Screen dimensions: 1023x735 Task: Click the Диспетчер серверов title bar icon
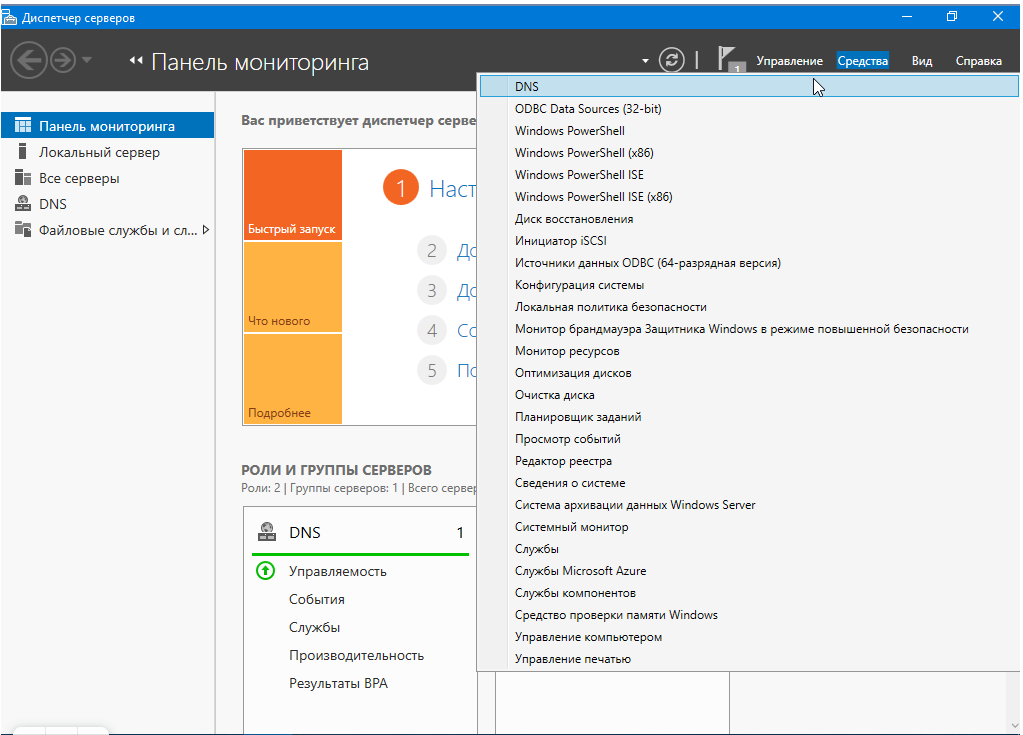(10, 17)
